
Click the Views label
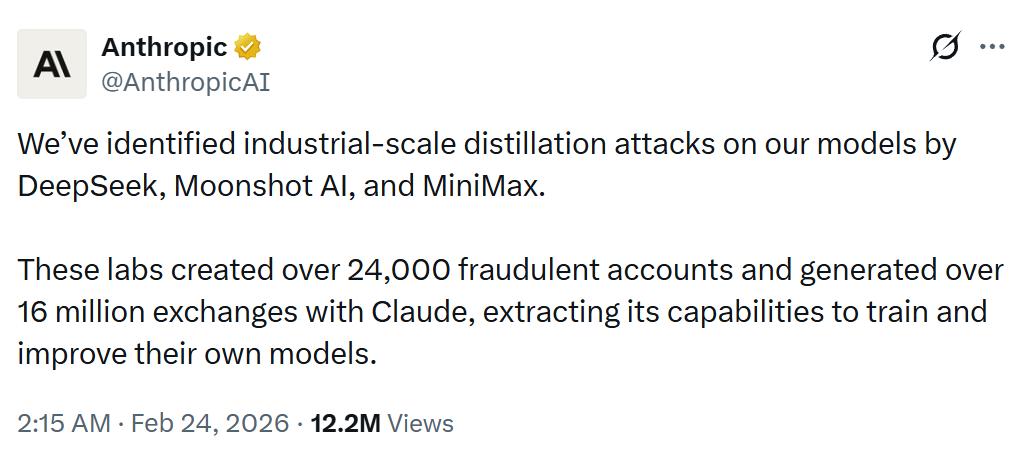[x=420, y=423]
